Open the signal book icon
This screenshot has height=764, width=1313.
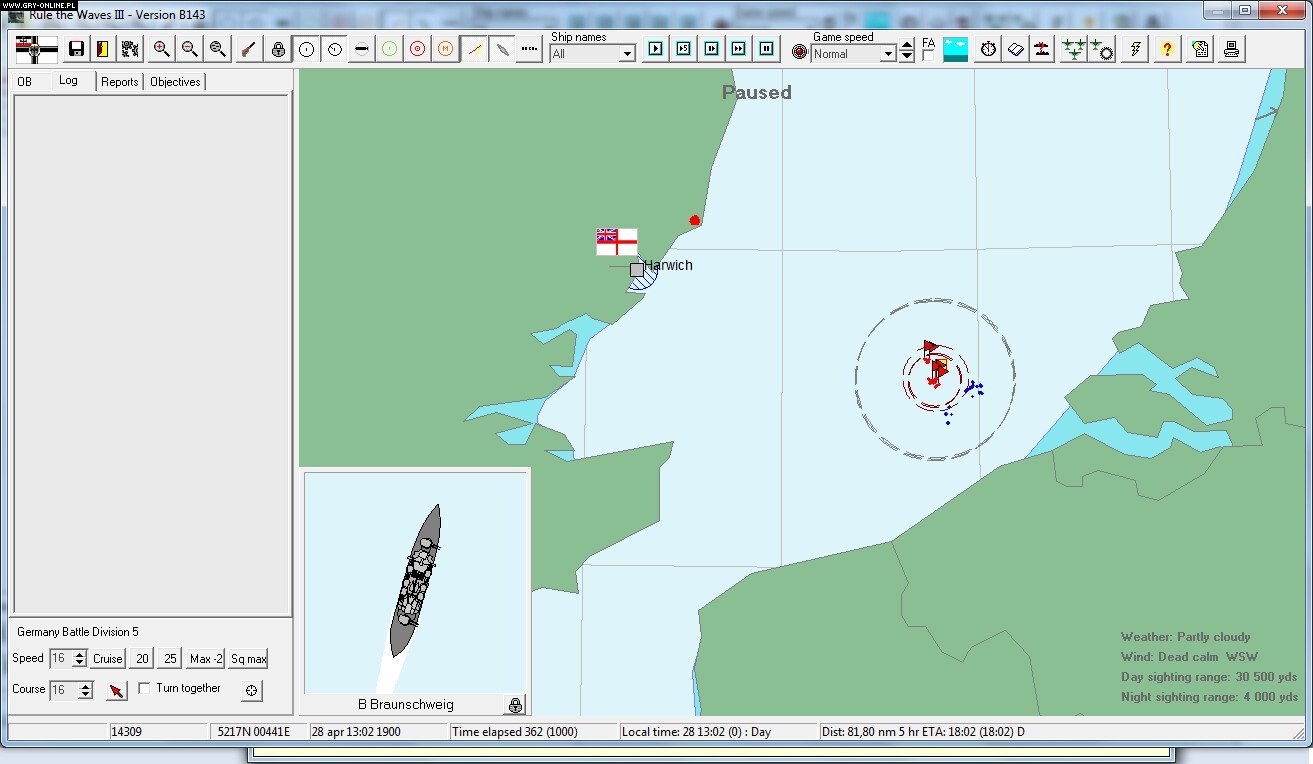tap(1015, 48)
